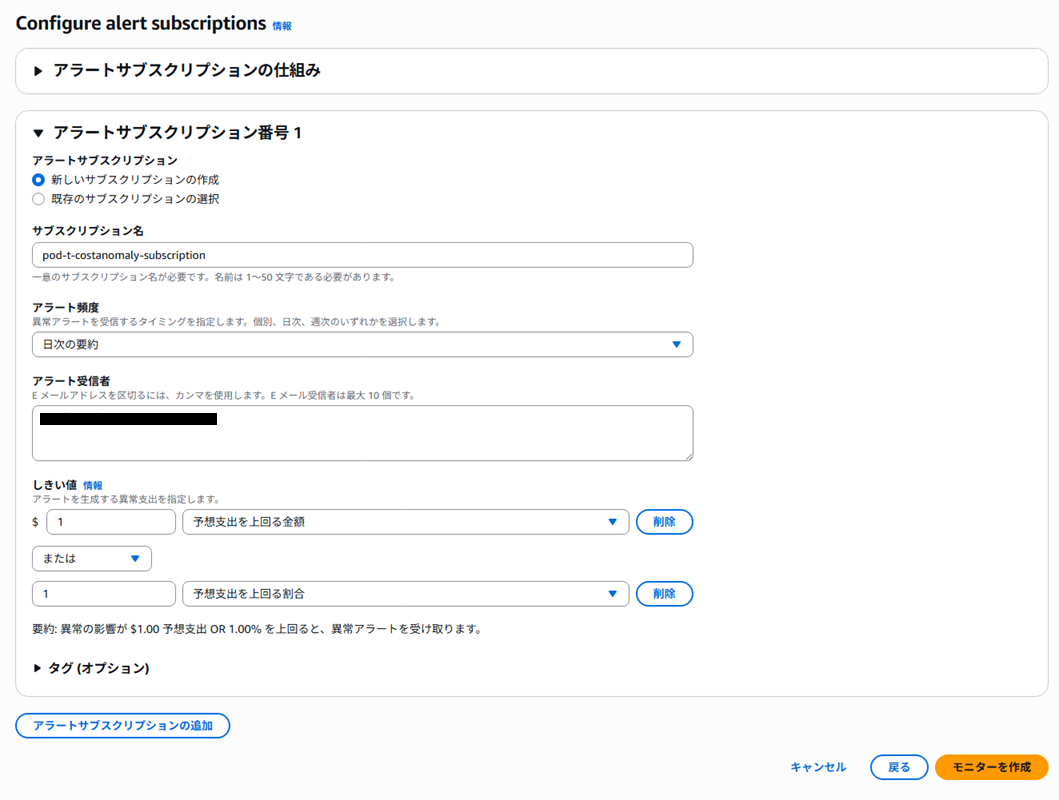Click the resize grip of the recipients textarea
Screen dimensions: 1059x800
(688, 456)
